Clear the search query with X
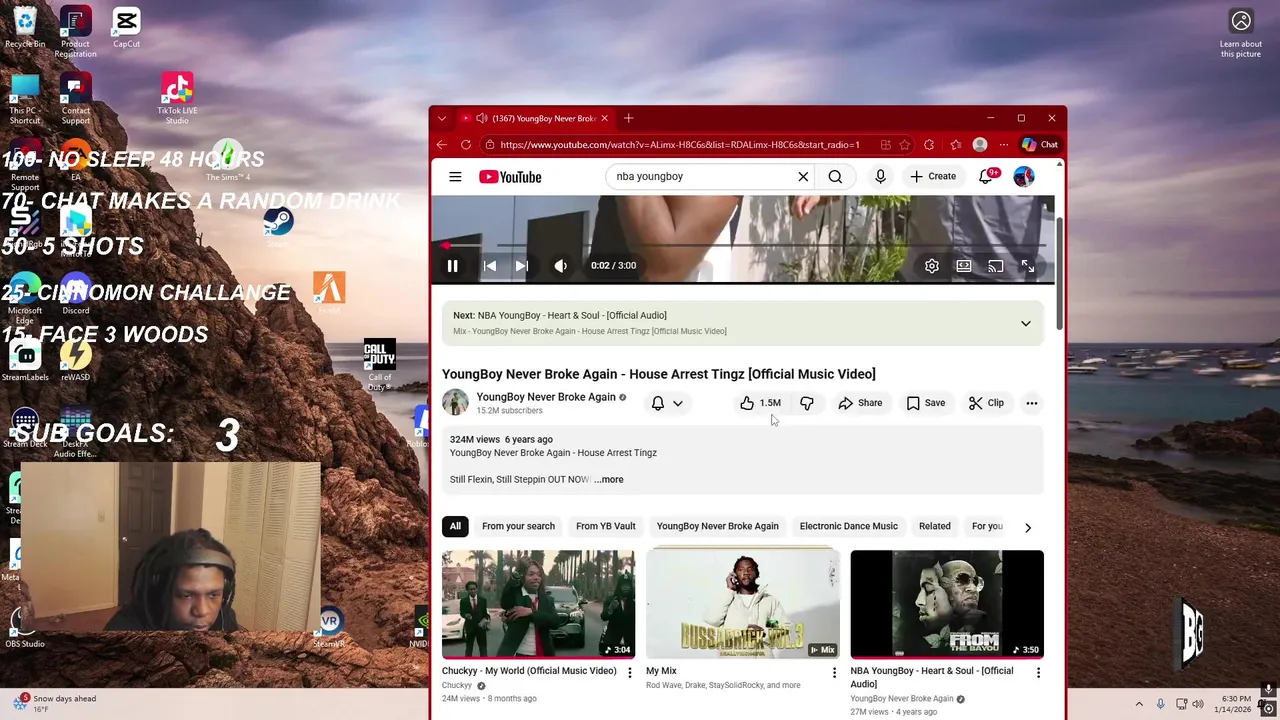 coord(802,177)
